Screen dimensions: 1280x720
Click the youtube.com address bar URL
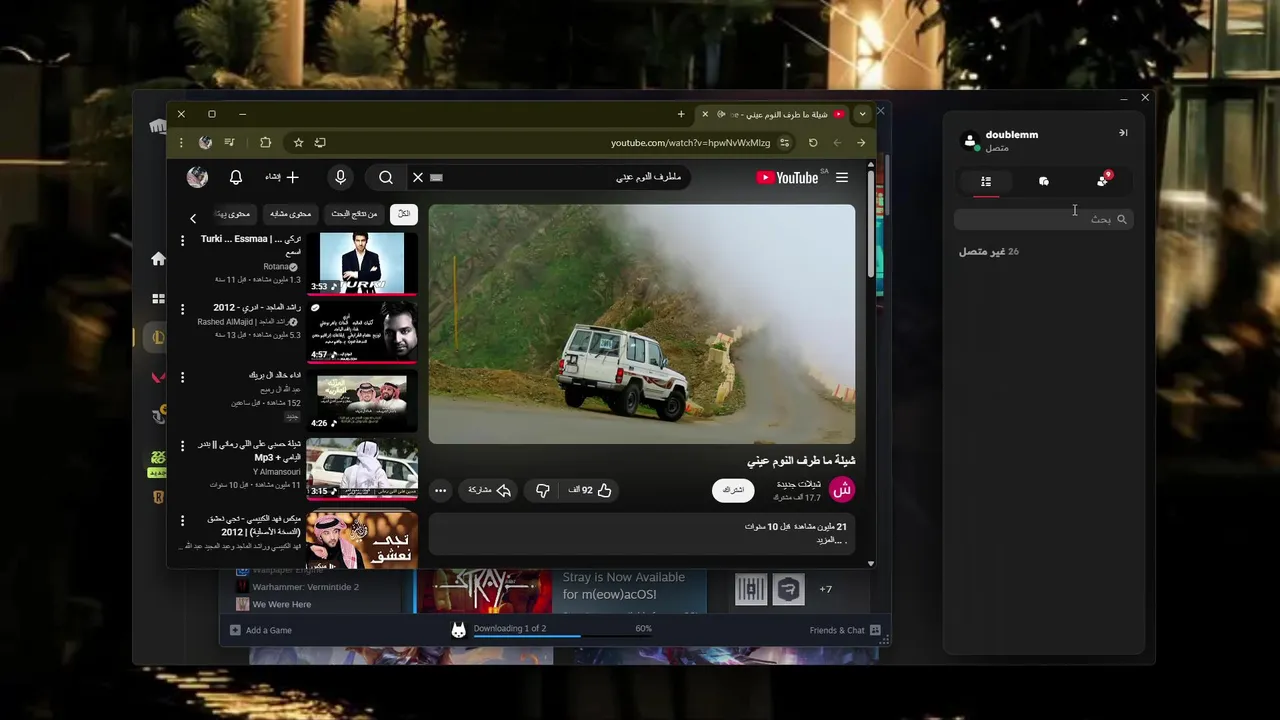pos(690,143)
